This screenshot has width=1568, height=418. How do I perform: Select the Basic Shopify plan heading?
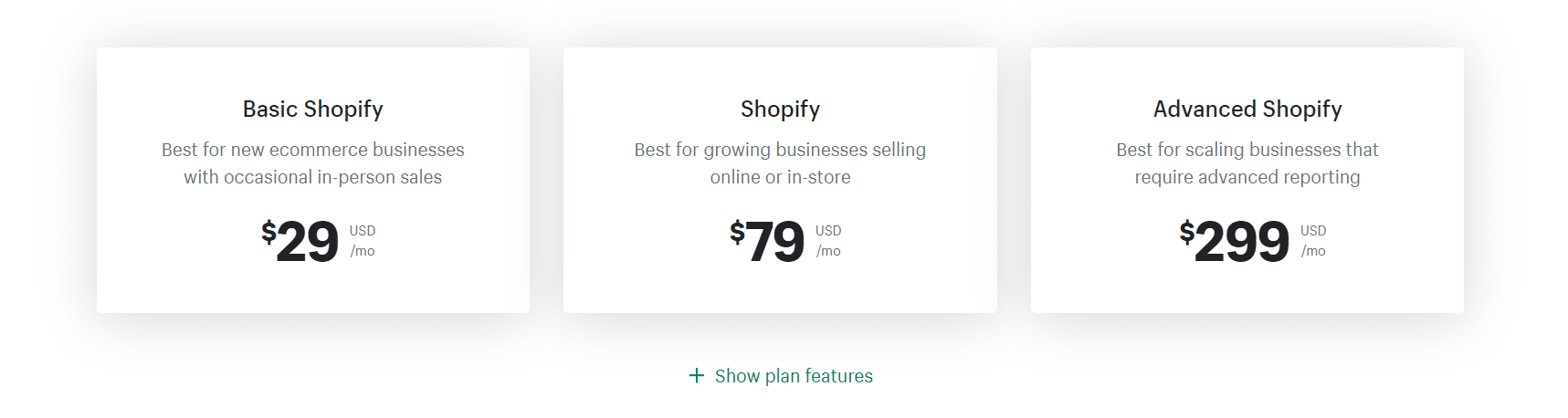tap(312, 110)
